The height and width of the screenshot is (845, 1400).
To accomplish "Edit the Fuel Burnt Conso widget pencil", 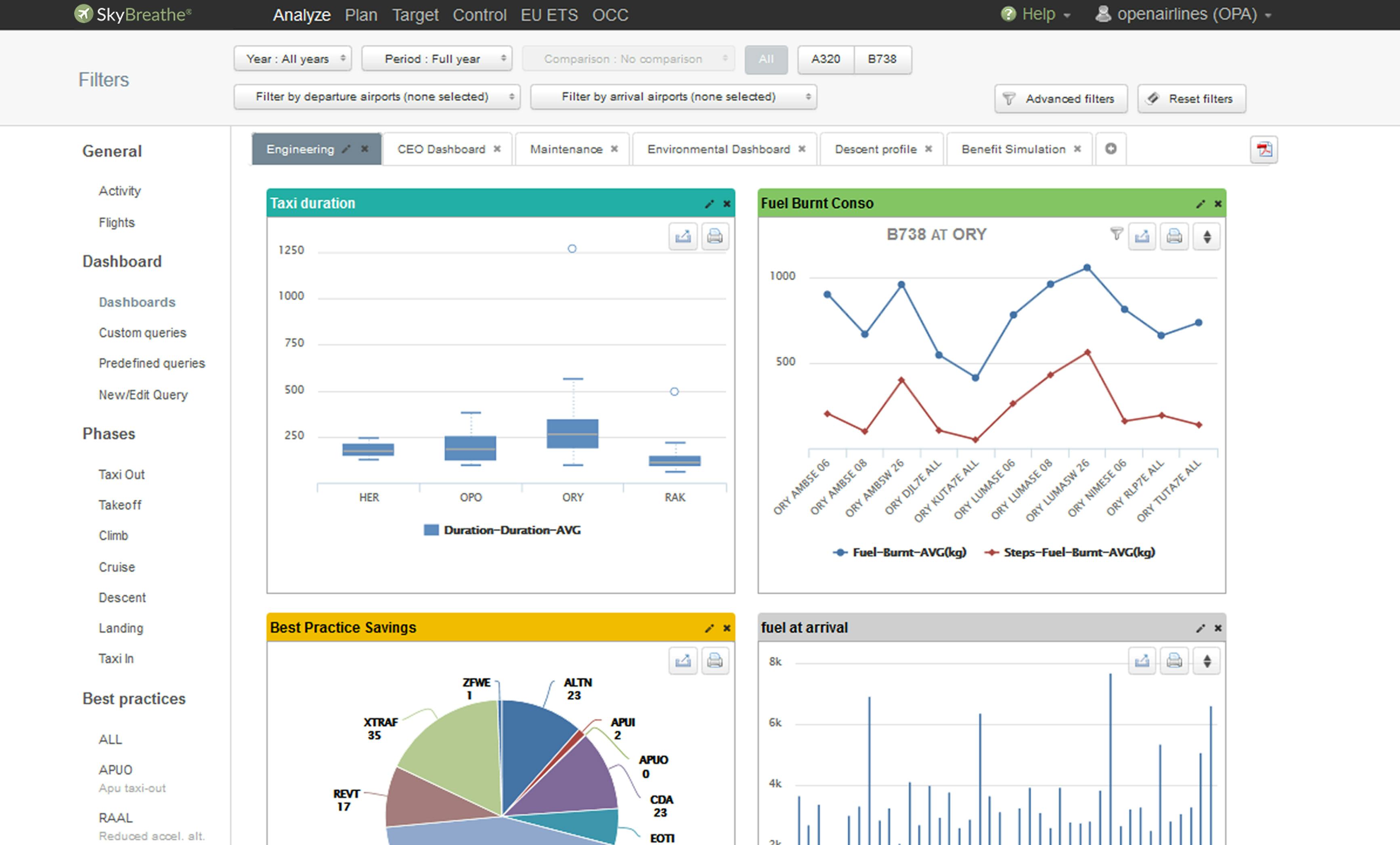I will tap(1200, 204).
